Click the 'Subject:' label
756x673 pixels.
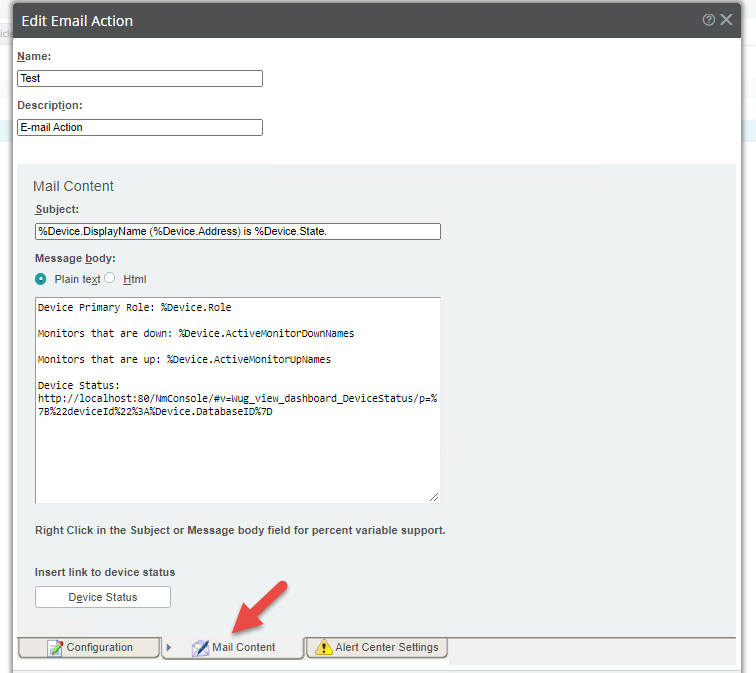pos(57,209)
